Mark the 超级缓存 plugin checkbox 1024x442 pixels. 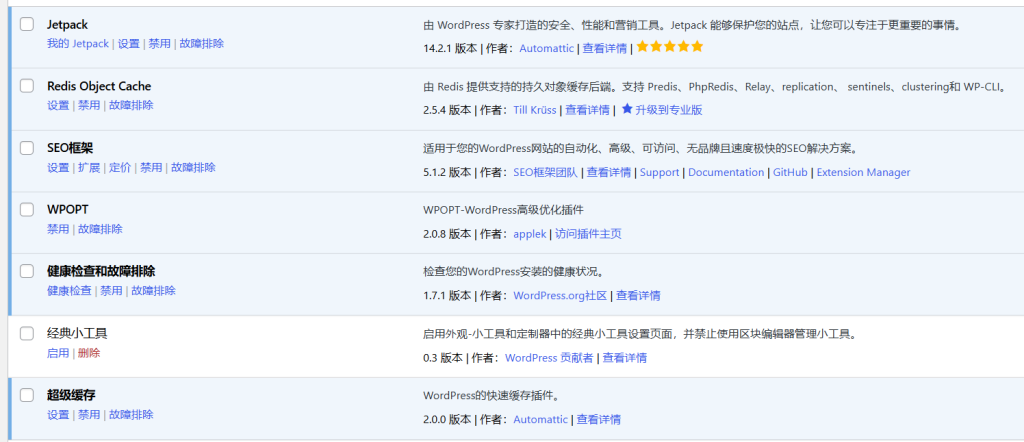click(27, 396)
